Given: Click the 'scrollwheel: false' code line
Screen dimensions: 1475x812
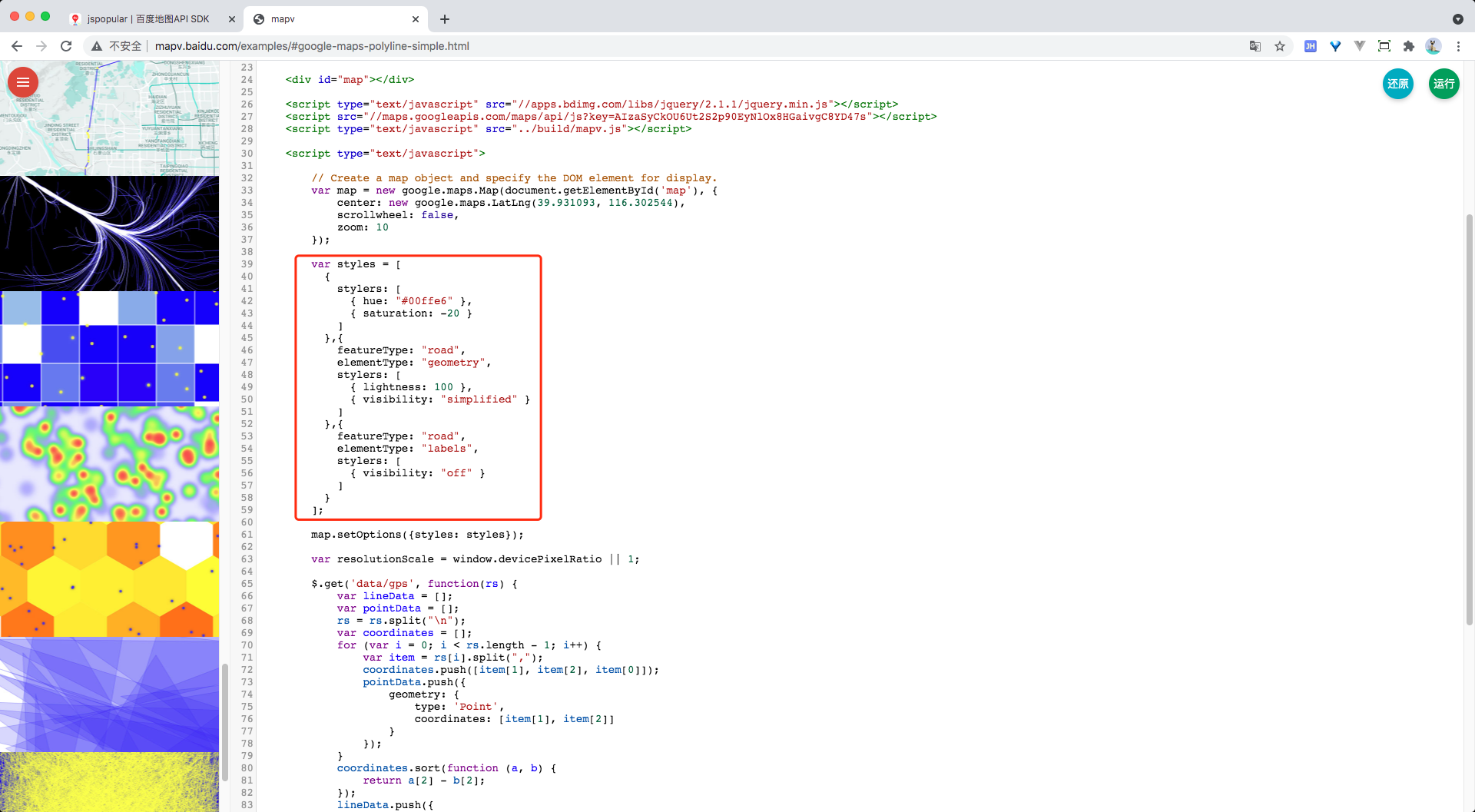Looking at the screenshot, I should coord(397,215).
